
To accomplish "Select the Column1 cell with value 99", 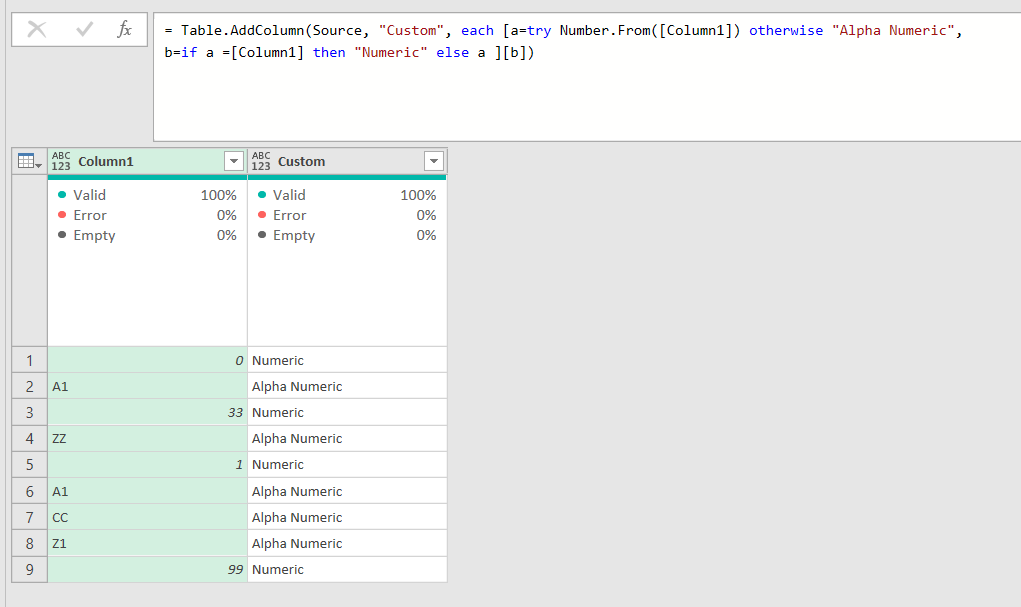I will click(147, 569).
